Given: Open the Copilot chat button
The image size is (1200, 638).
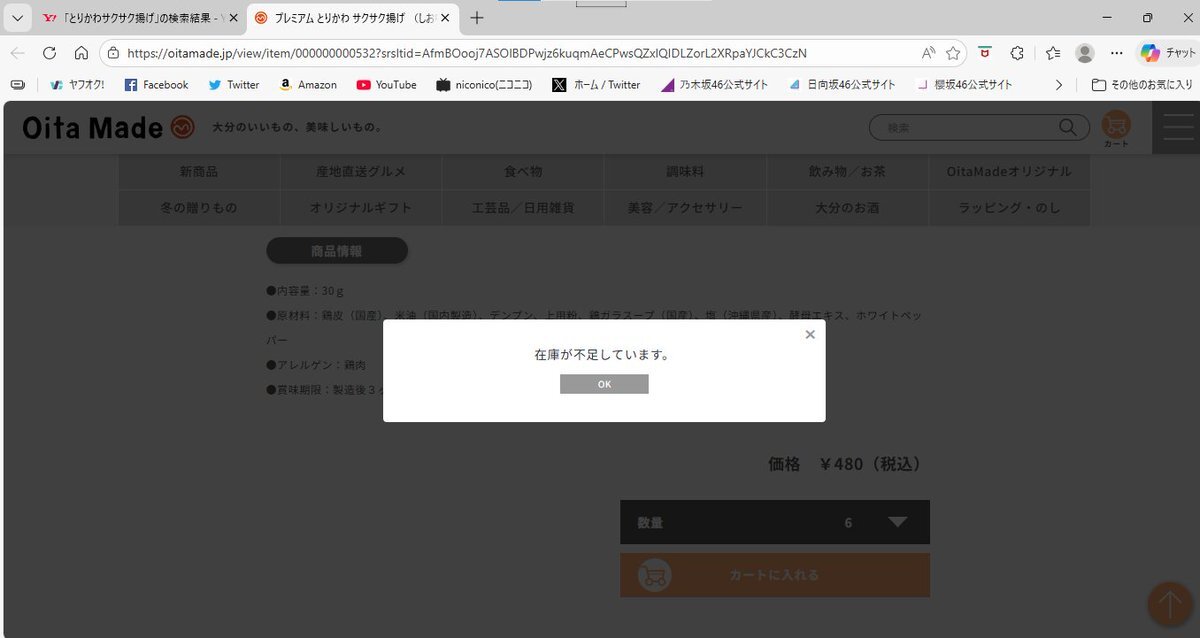Looking at the screenshot, I should (x=1167, y=53).
